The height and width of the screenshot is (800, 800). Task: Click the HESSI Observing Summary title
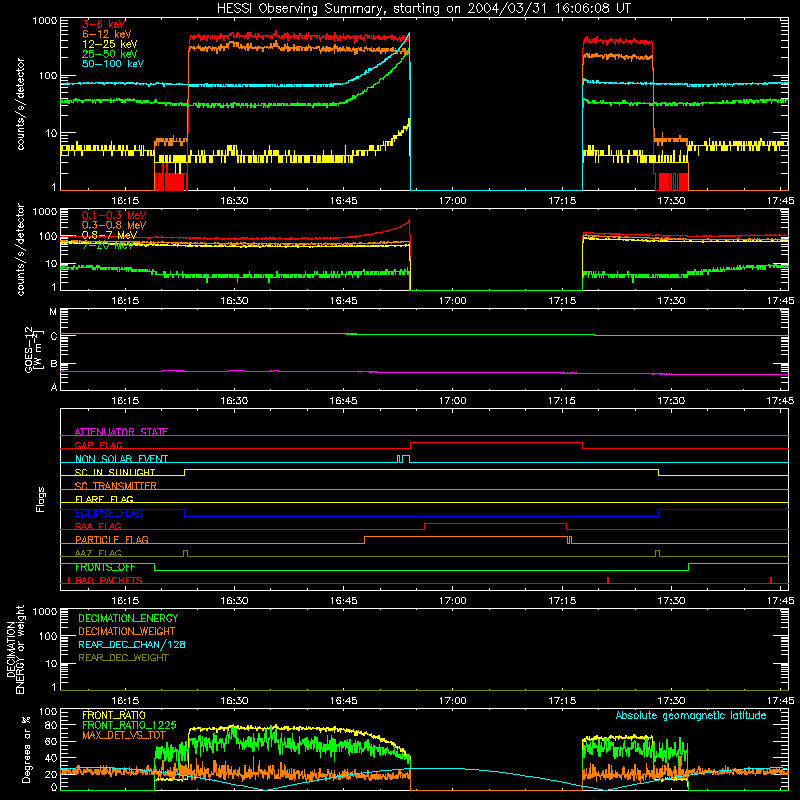click(424, 9)
